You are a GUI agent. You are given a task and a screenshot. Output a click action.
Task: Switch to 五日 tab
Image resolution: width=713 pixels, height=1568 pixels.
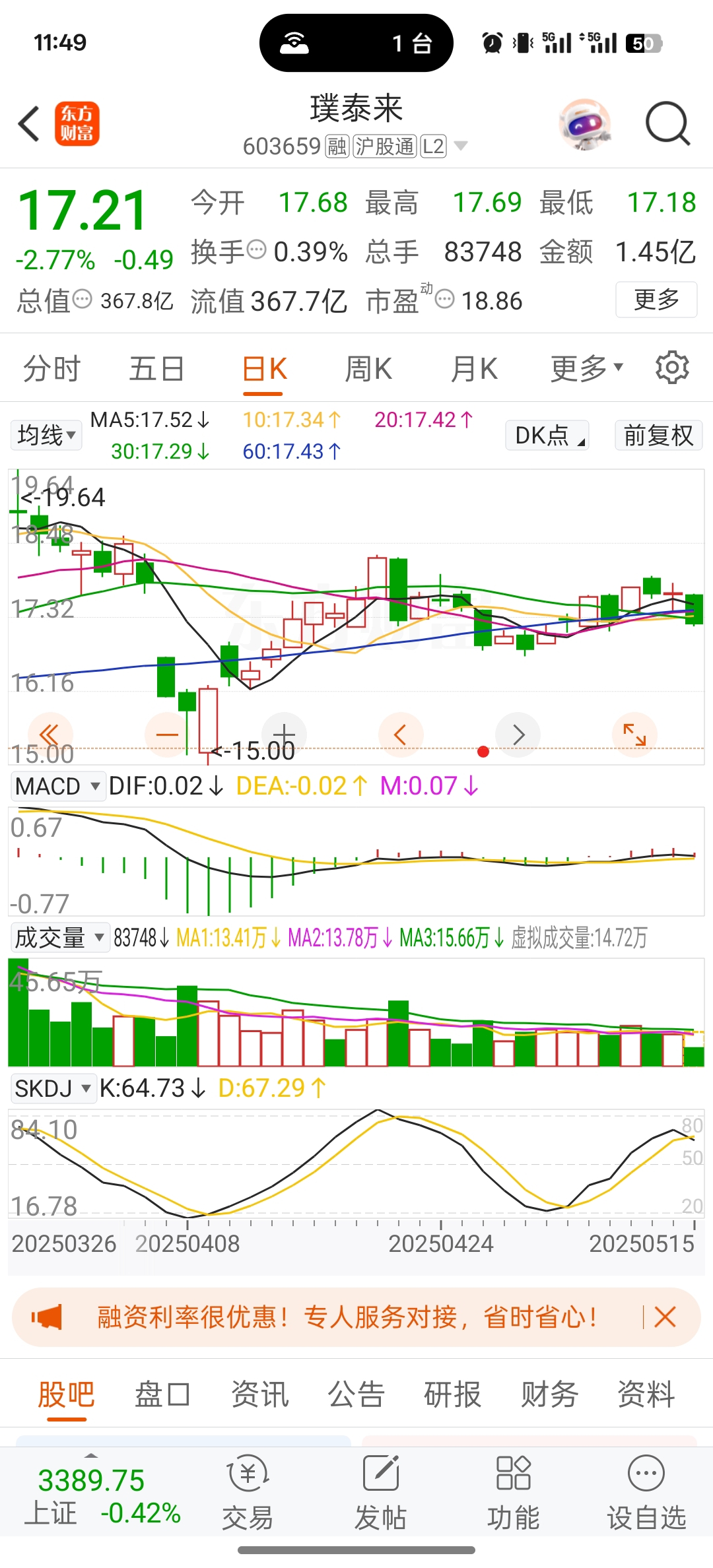156,368
